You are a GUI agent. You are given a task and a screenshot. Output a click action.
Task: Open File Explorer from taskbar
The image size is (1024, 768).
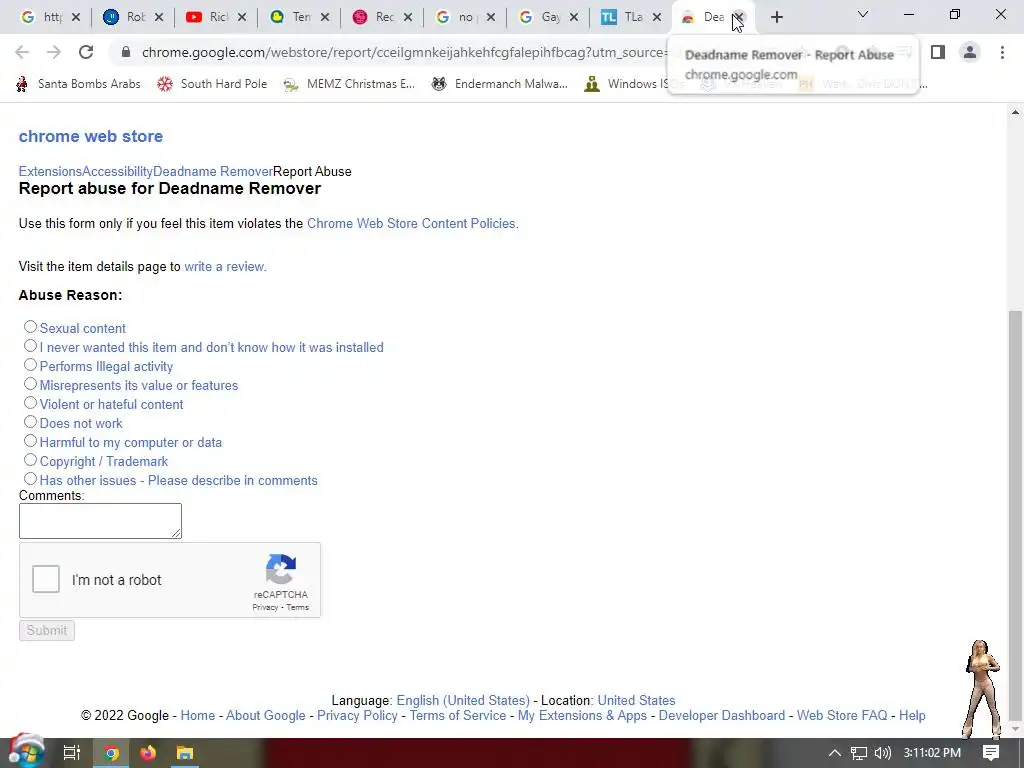pyautogui.click(x=185, y=753)
